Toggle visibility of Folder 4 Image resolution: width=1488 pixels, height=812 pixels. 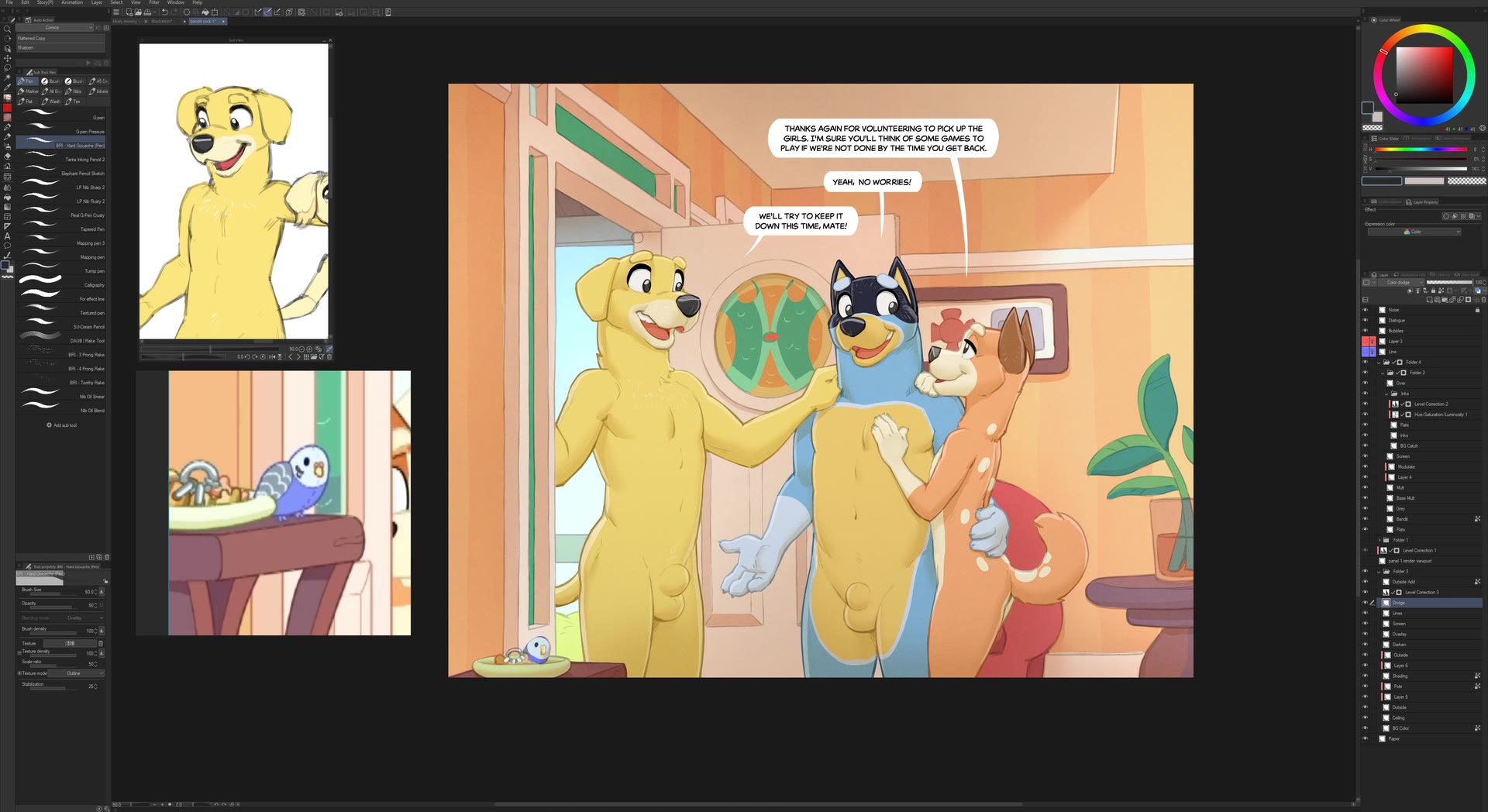pos(1366,362)
